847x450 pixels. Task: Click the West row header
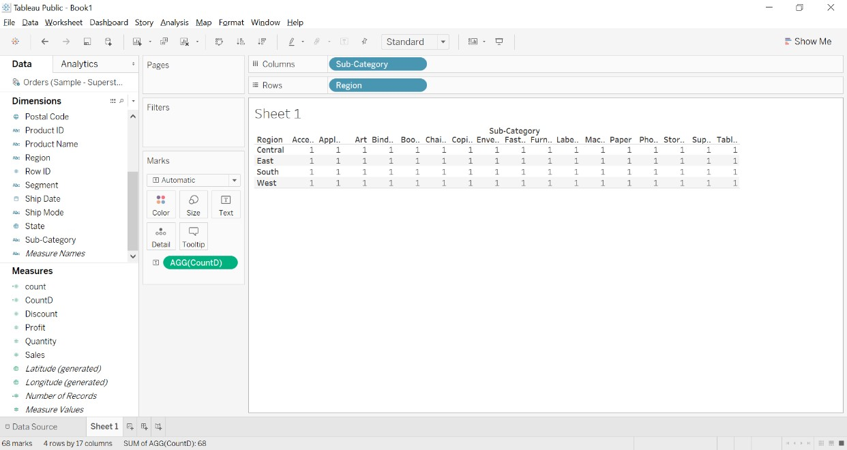[266, 183]
